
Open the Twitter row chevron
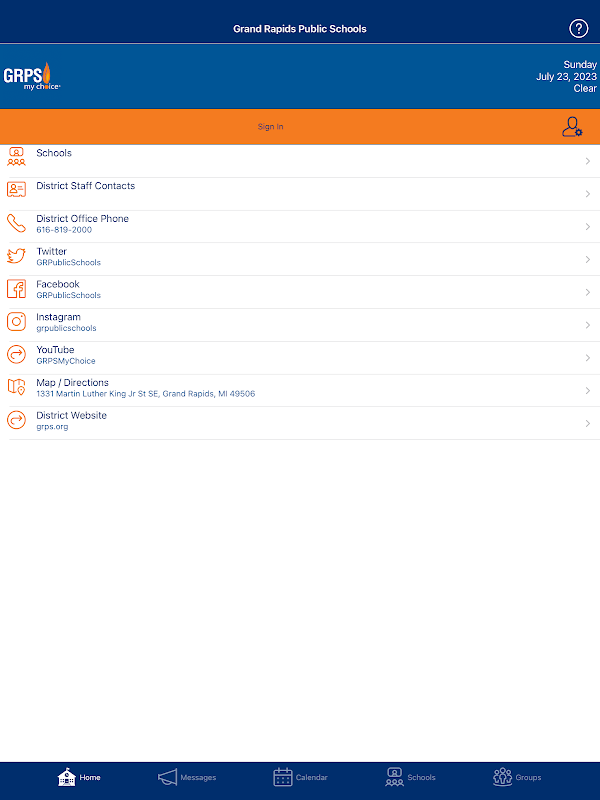pyautogui.click(x=588, y=260)
